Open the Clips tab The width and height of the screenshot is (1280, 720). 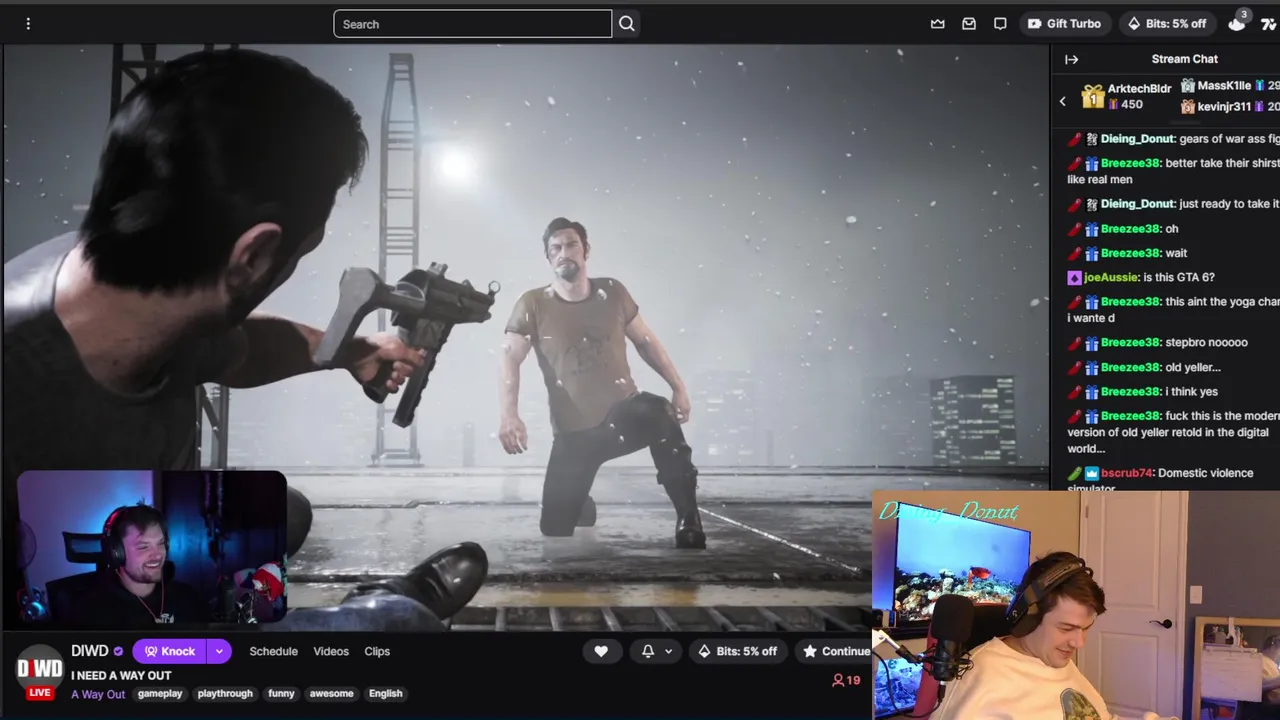pyautogui.click(x=377, y=651)
